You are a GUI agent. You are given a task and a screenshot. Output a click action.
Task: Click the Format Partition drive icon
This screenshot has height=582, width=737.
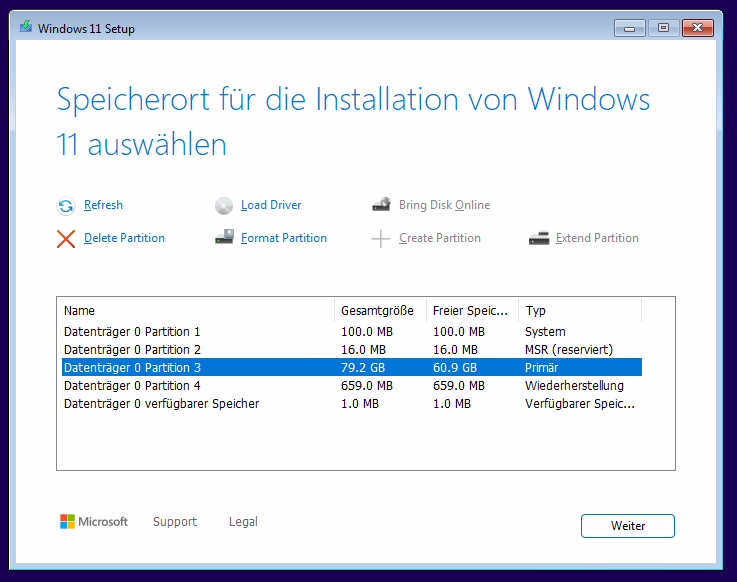pos(224,237)
